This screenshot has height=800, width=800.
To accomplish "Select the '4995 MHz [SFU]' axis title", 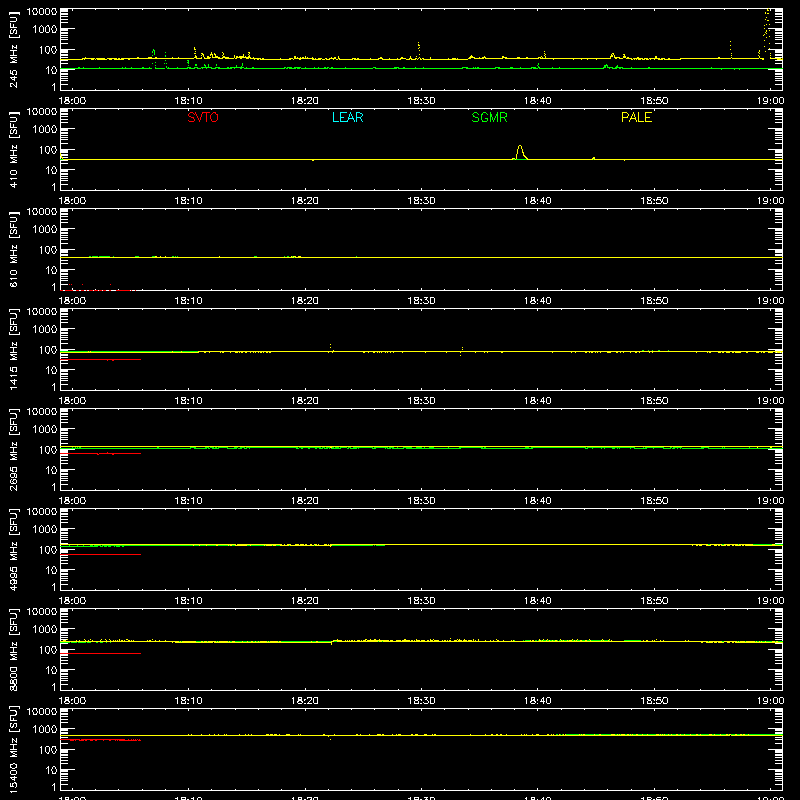I will 14,549.
